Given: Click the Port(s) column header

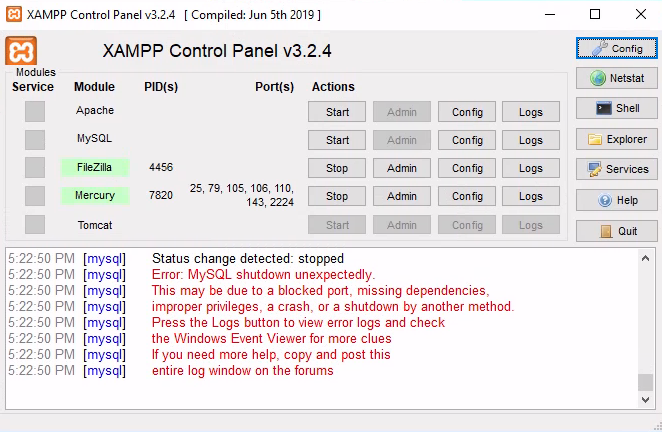Looking at the screenshot, I should pos(274,87).
